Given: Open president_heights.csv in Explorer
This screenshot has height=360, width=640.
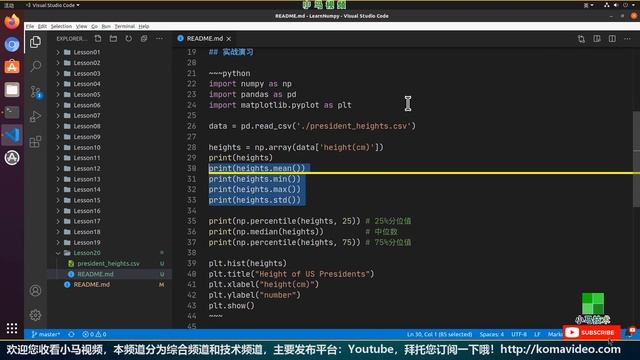Looking at the screenshot, I should [108, 264].
